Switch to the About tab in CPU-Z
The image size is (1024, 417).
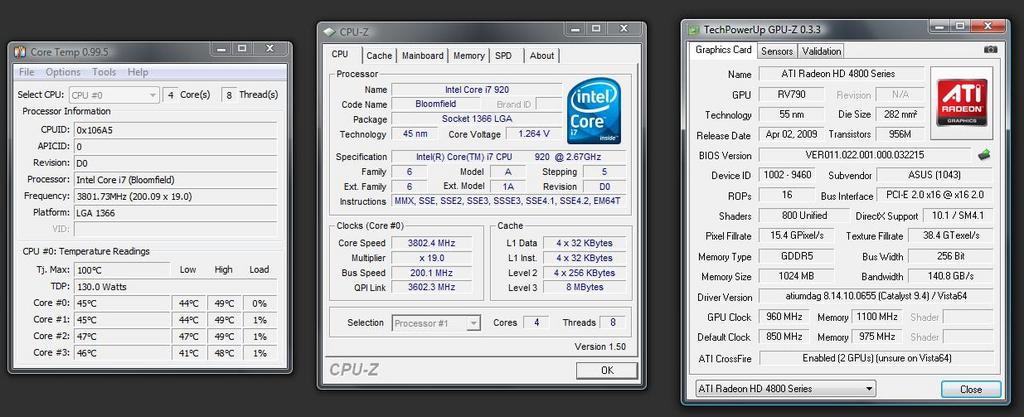(542, 56)
